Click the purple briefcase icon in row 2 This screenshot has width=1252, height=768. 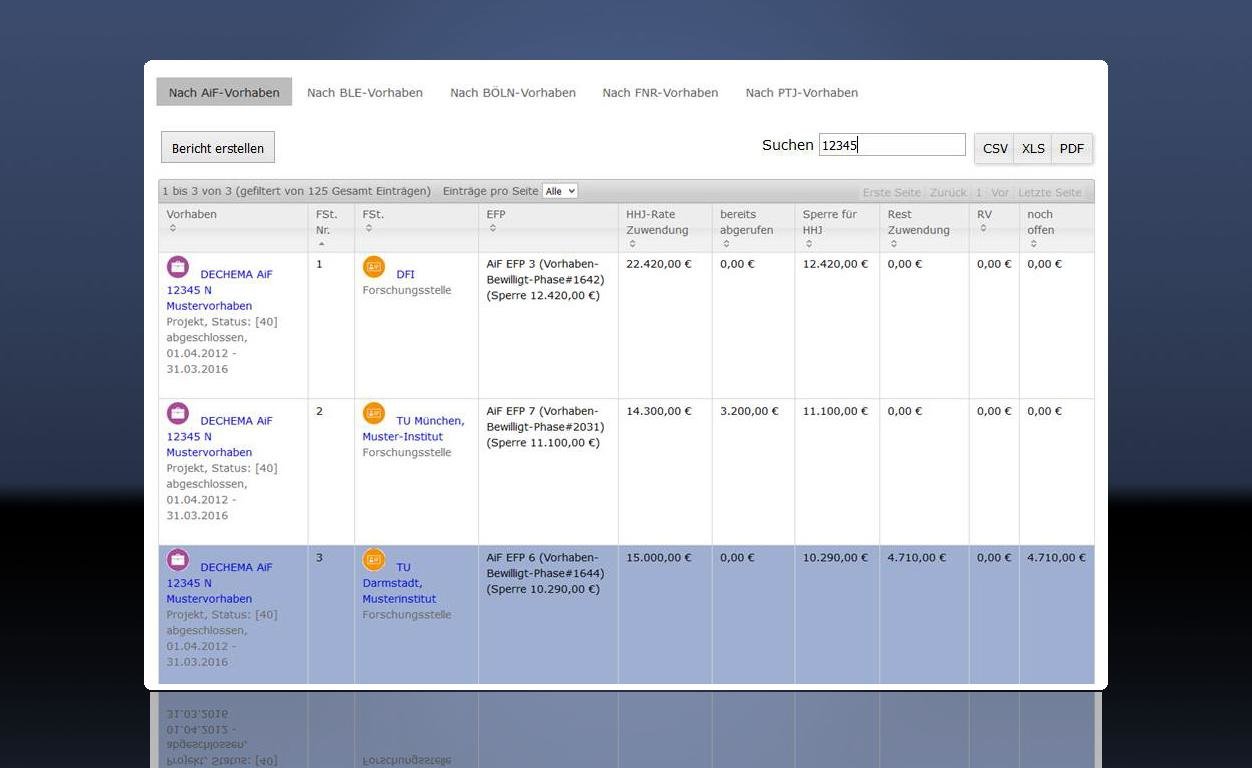(178, 413)
